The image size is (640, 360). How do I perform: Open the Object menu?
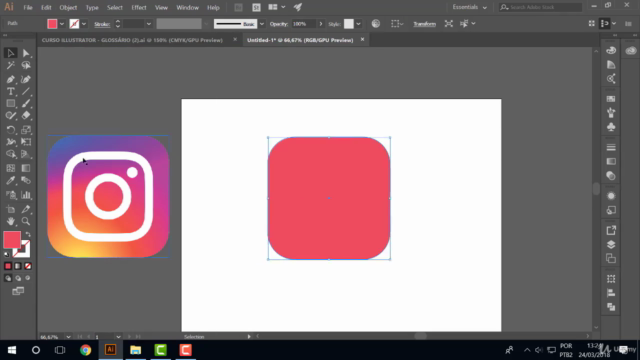(x=68, y=7)
